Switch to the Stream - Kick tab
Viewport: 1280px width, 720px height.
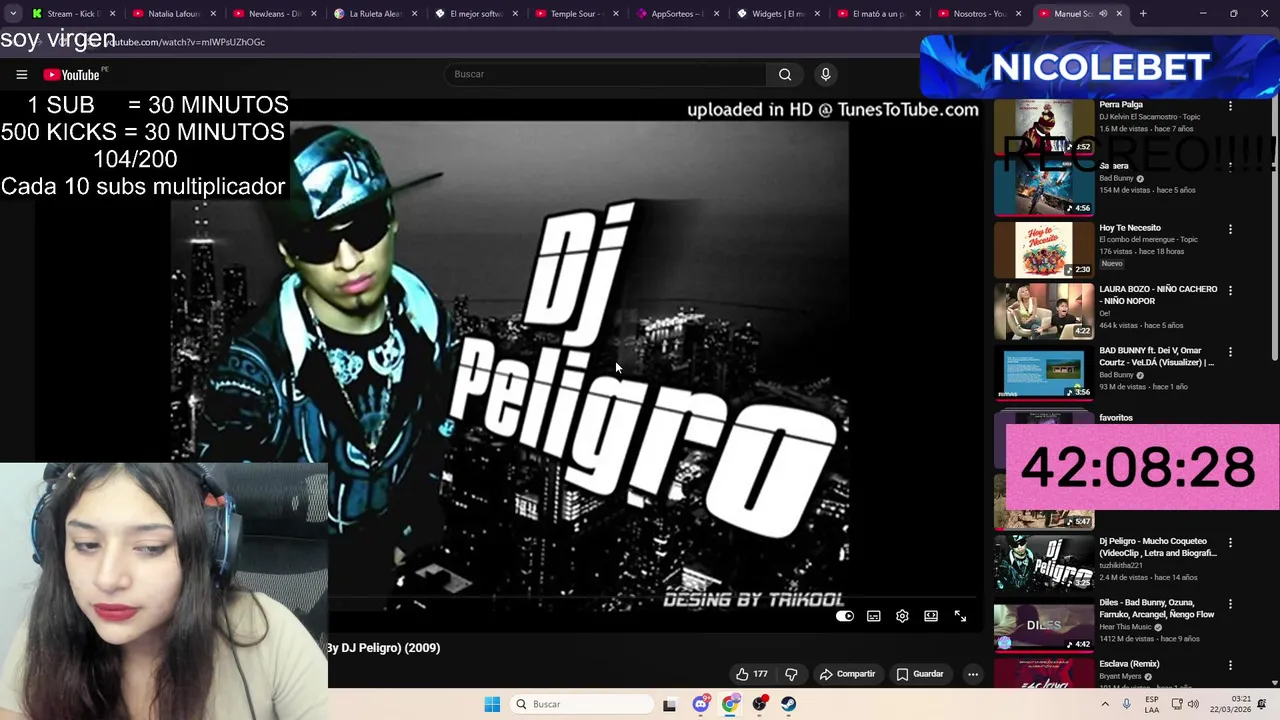pos(72,14)
